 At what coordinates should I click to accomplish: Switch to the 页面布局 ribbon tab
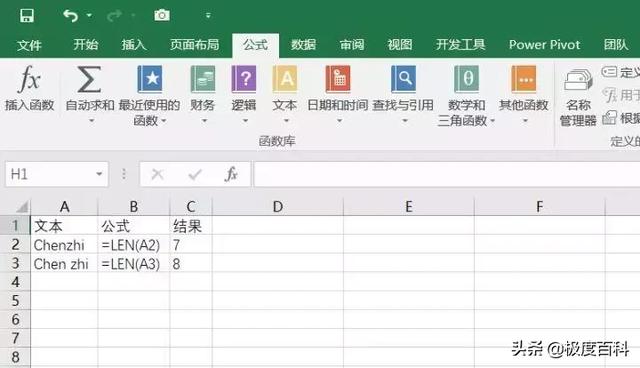(195, 44)
